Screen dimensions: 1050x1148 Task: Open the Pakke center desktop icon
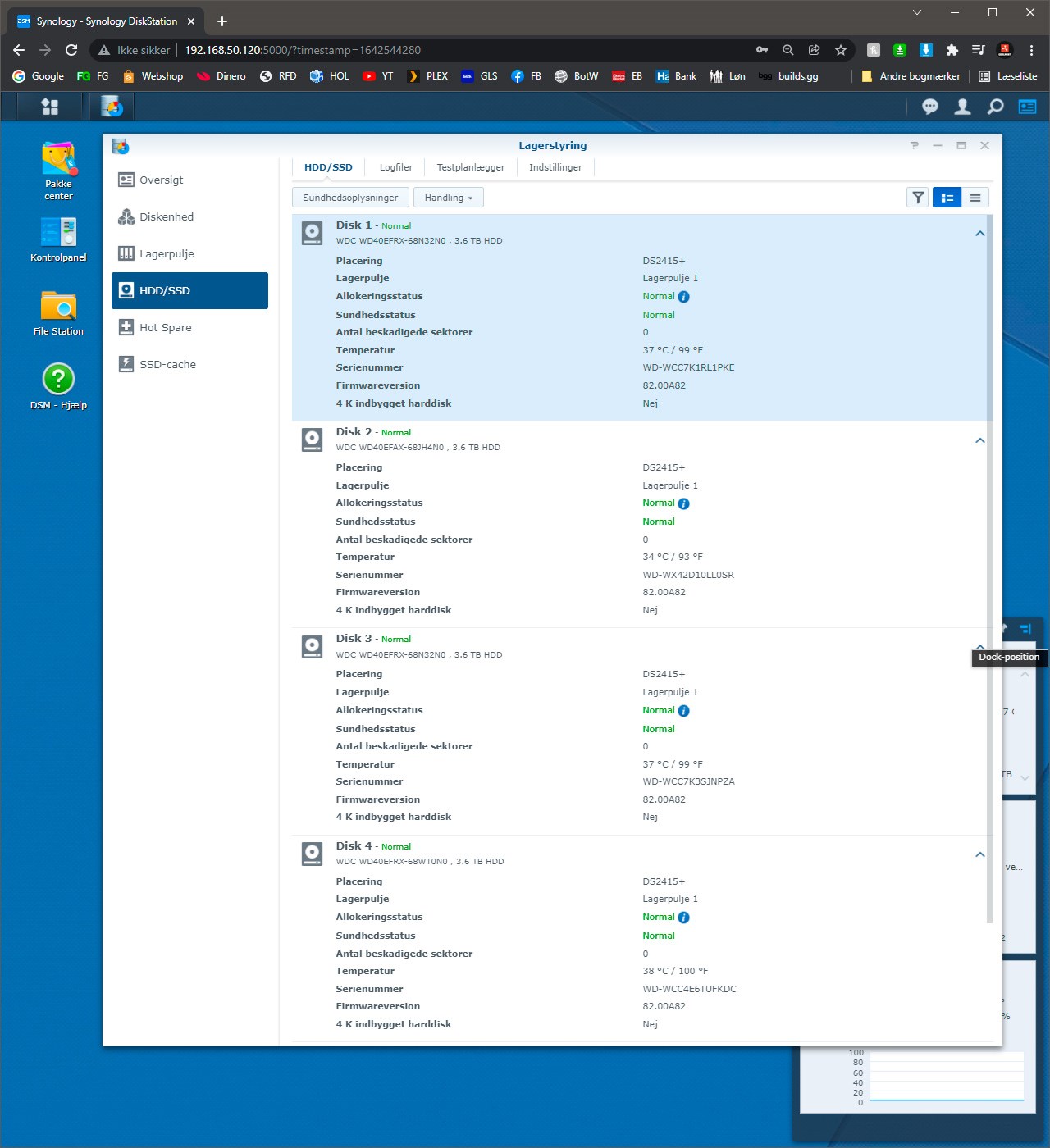58,171
